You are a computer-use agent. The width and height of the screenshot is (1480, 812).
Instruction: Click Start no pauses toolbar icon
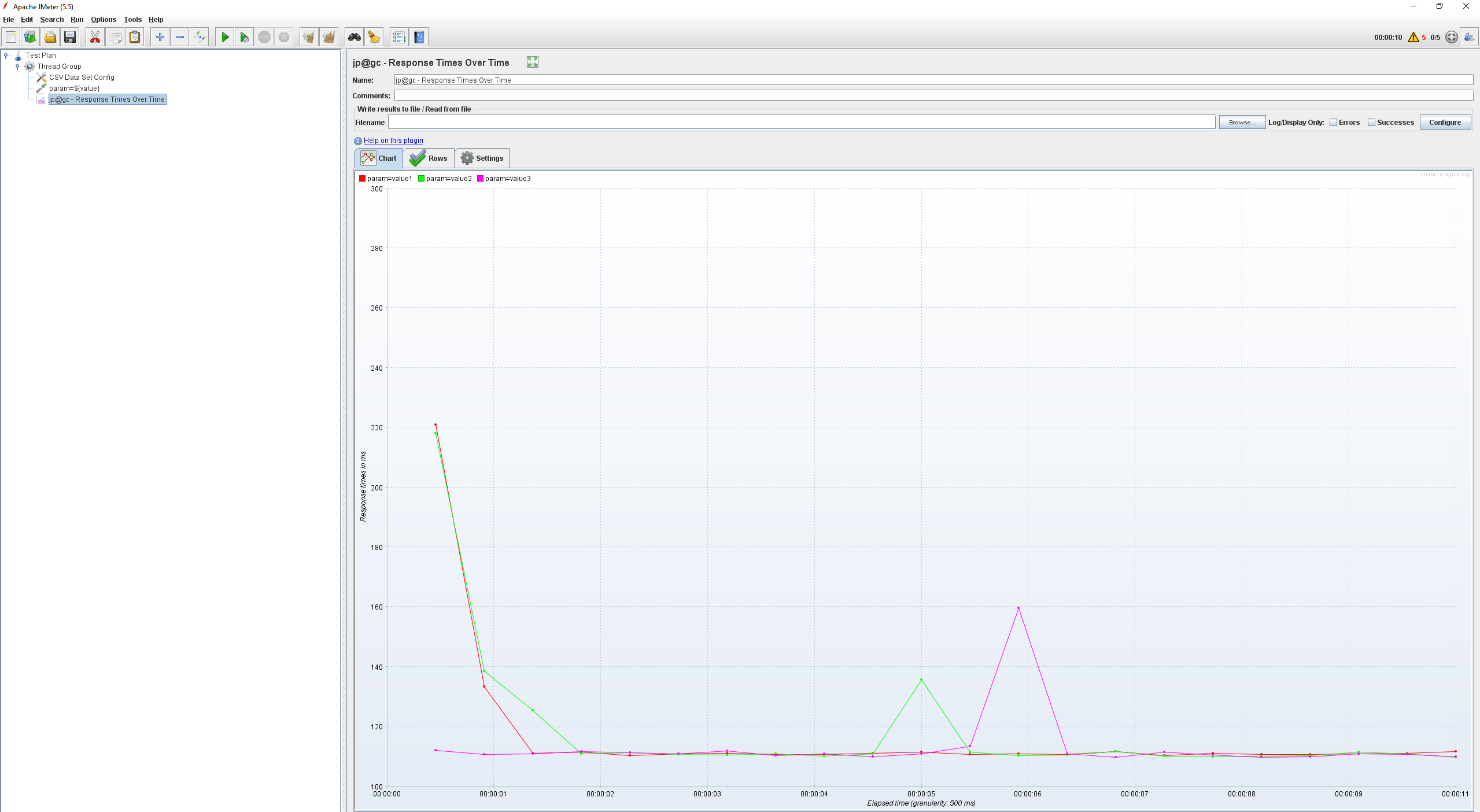point(245,38)
